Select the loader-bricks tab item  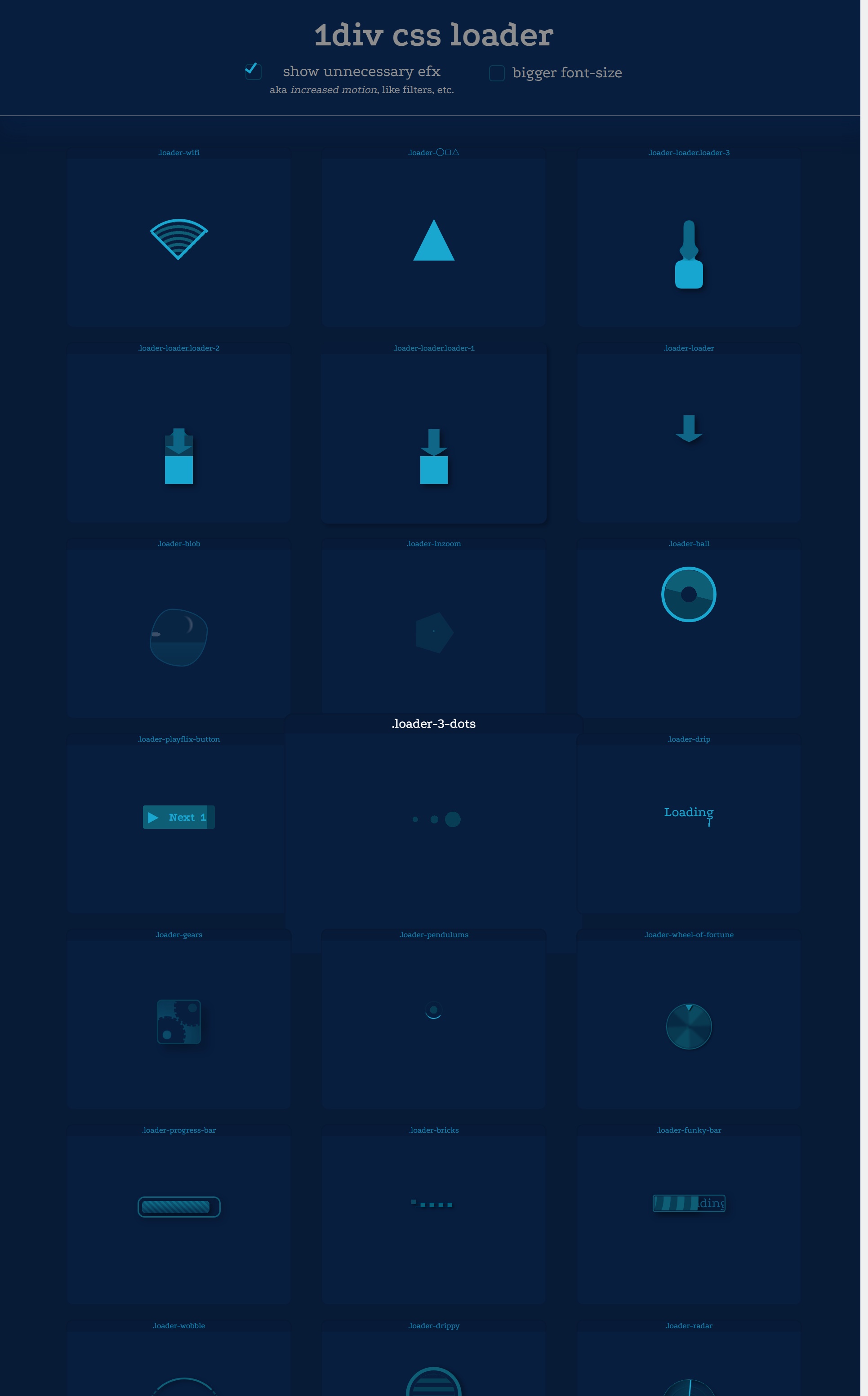coord(434,1130)
